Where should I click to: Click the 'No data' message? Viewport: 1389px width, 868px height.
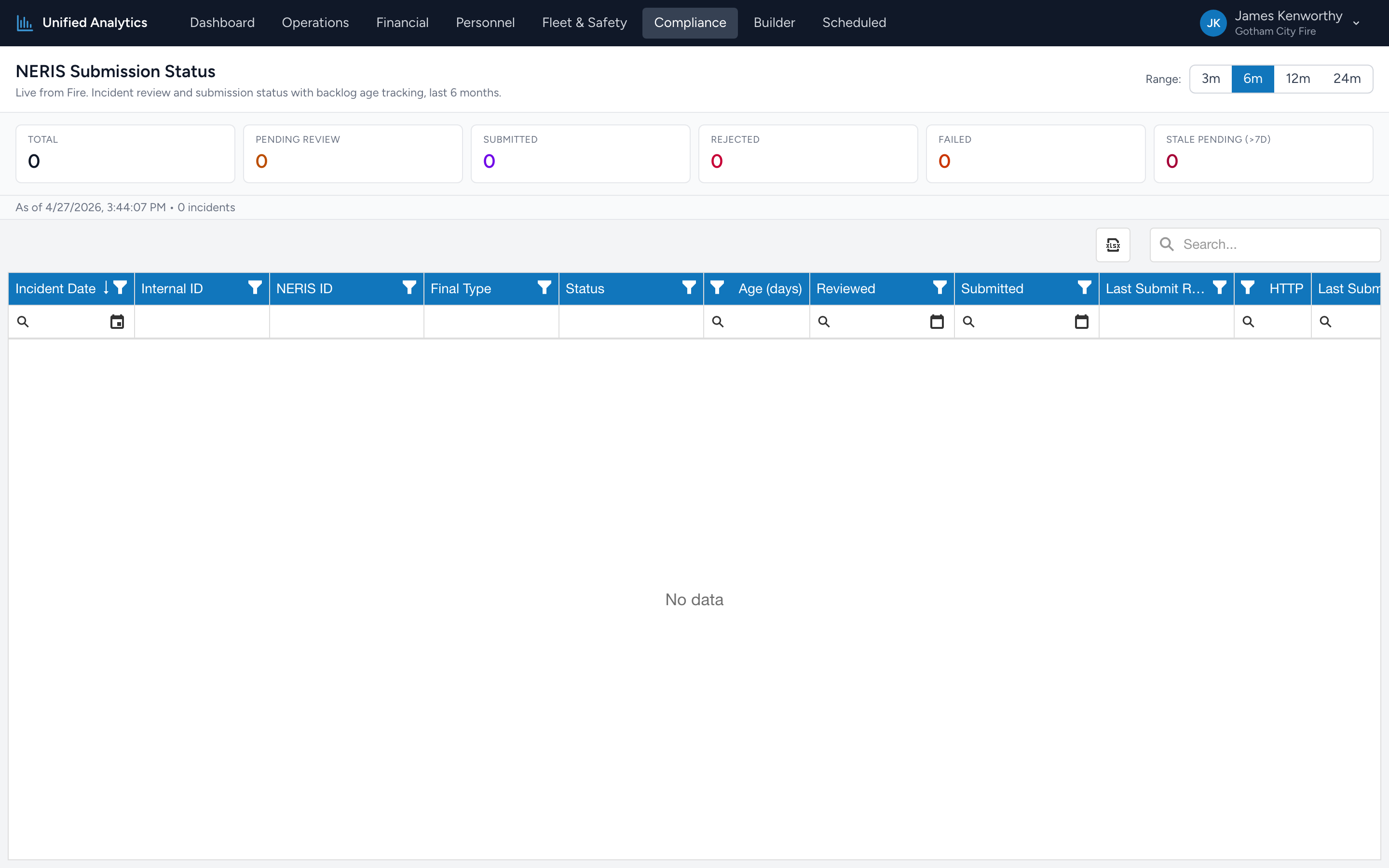[x=694, y=599]
